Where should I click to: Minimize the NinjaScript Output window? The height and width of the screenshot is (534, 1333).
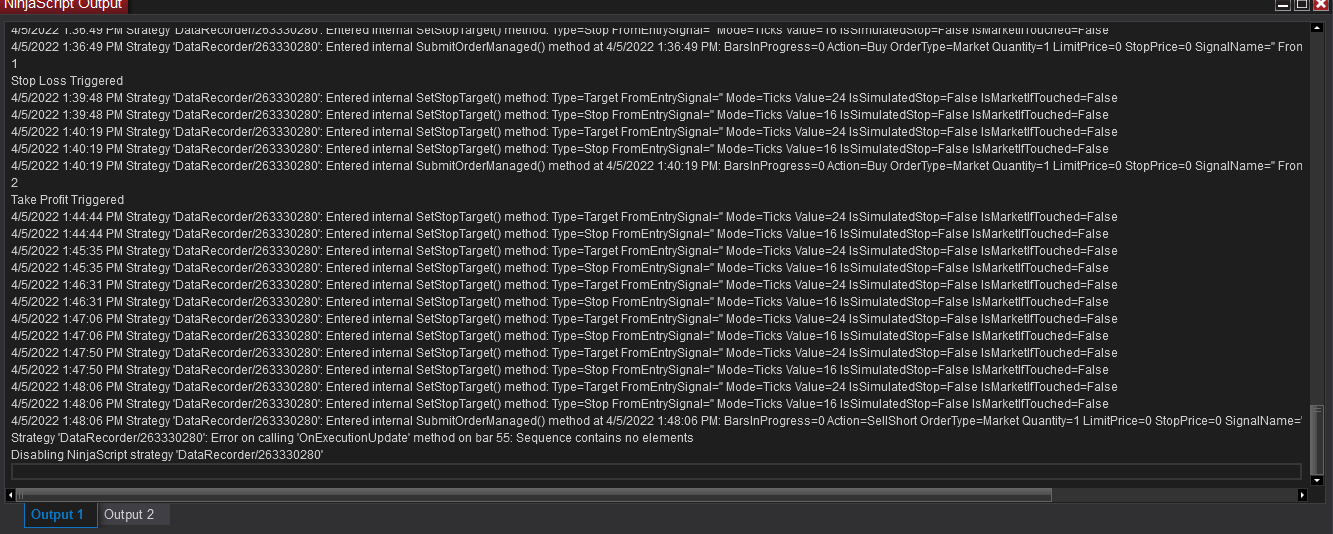pos(1283,5)
